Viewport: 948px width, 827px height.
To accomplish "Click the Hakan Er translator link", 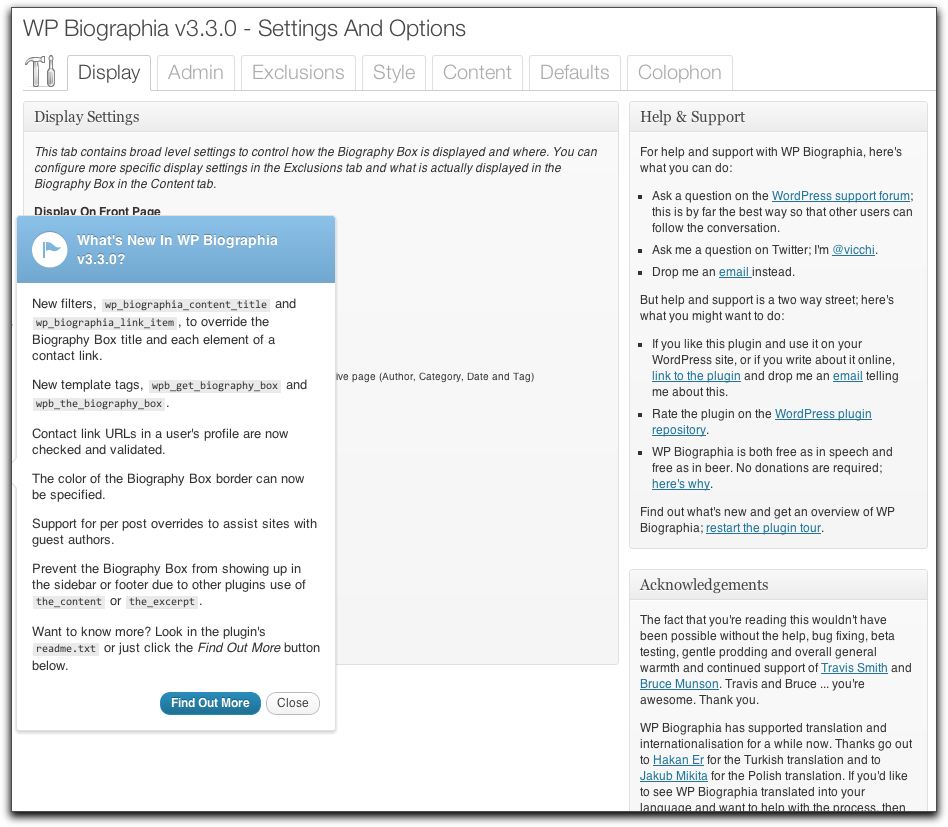I will click(678, 760).
